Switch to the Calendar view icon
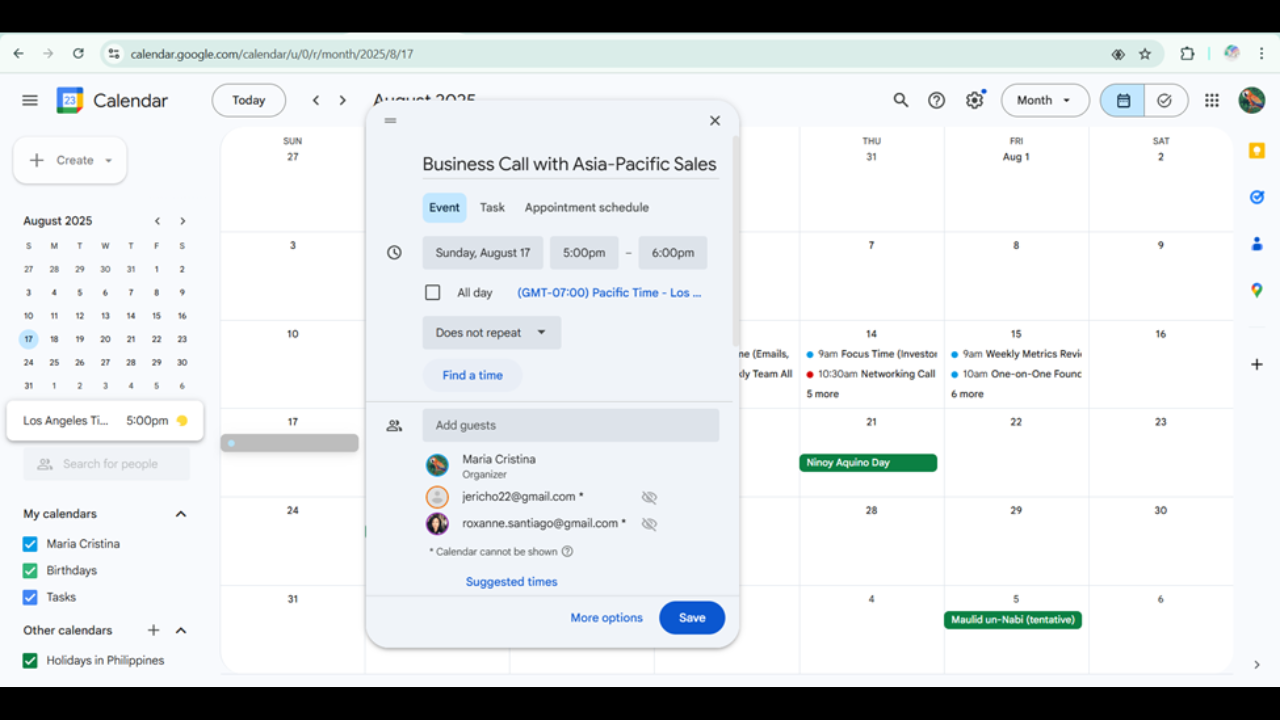Screen dimensions: 1280x720 [x=1123, y=100]
